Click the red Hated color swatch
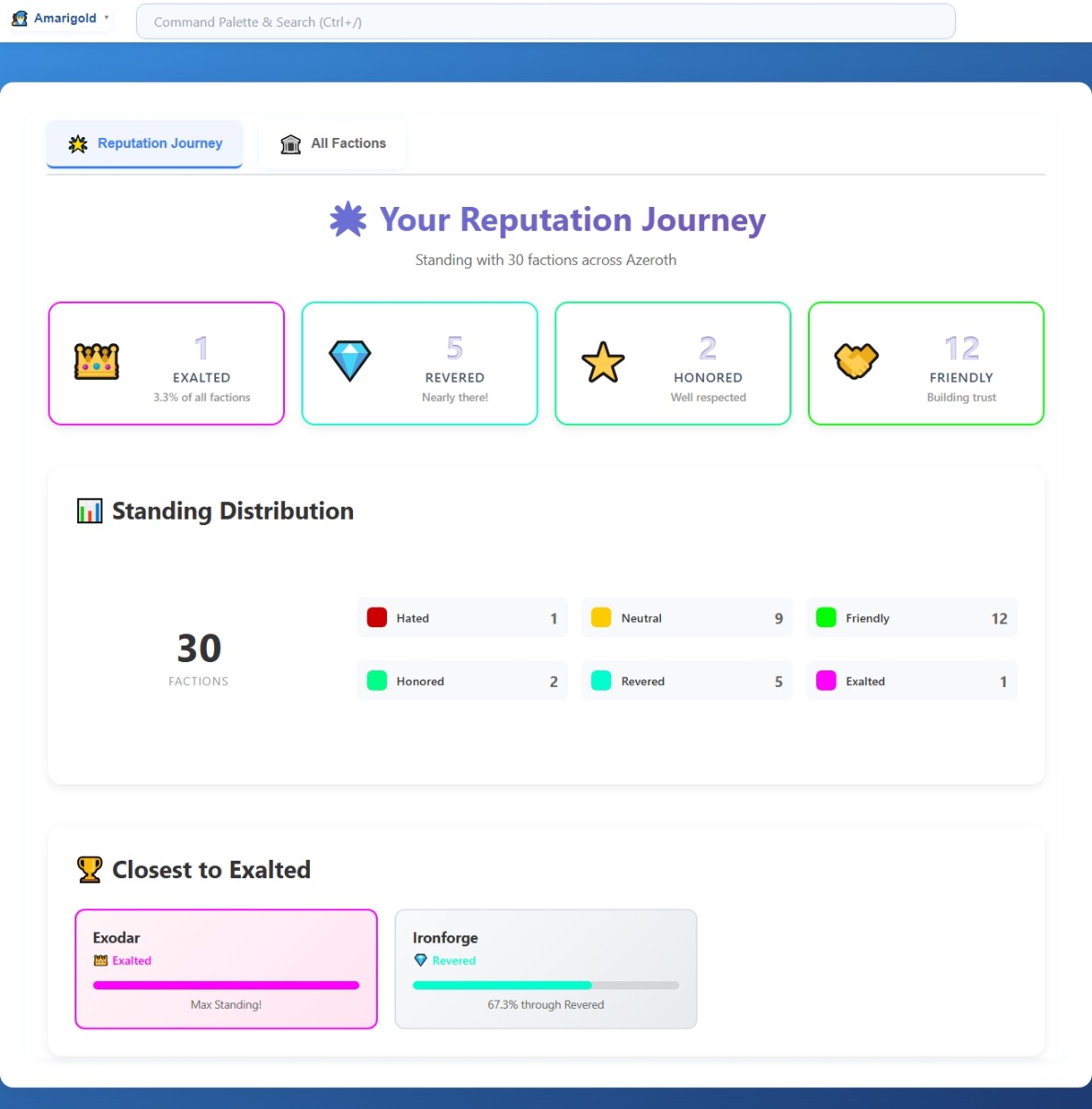This screenshot has height=1109, width=1092. click(377, 617)
